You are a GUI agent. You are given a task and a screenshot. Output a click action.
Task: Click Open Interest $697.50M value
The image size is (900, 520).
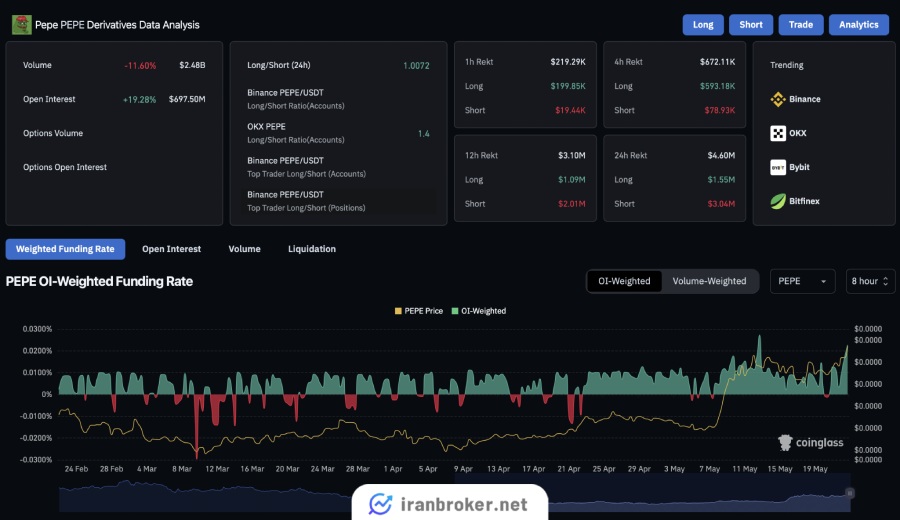pyautogui.click(x=187, y=99)
